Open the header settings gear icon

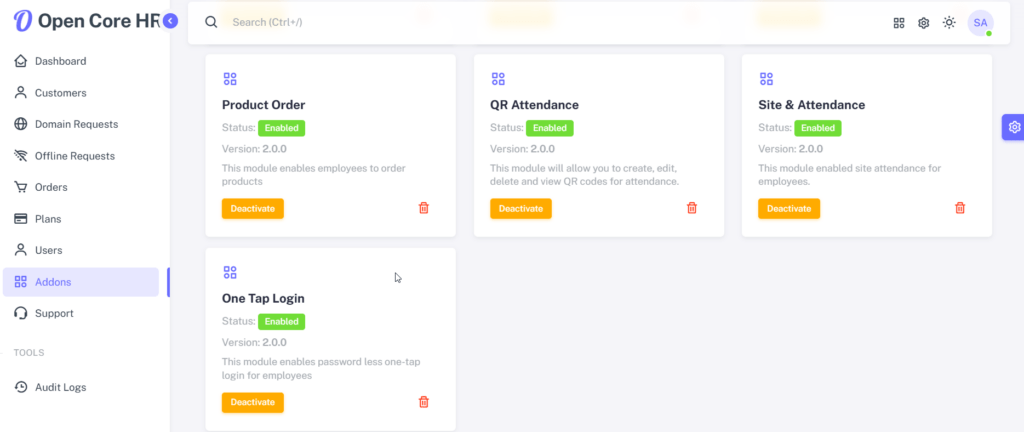(924, 23)
